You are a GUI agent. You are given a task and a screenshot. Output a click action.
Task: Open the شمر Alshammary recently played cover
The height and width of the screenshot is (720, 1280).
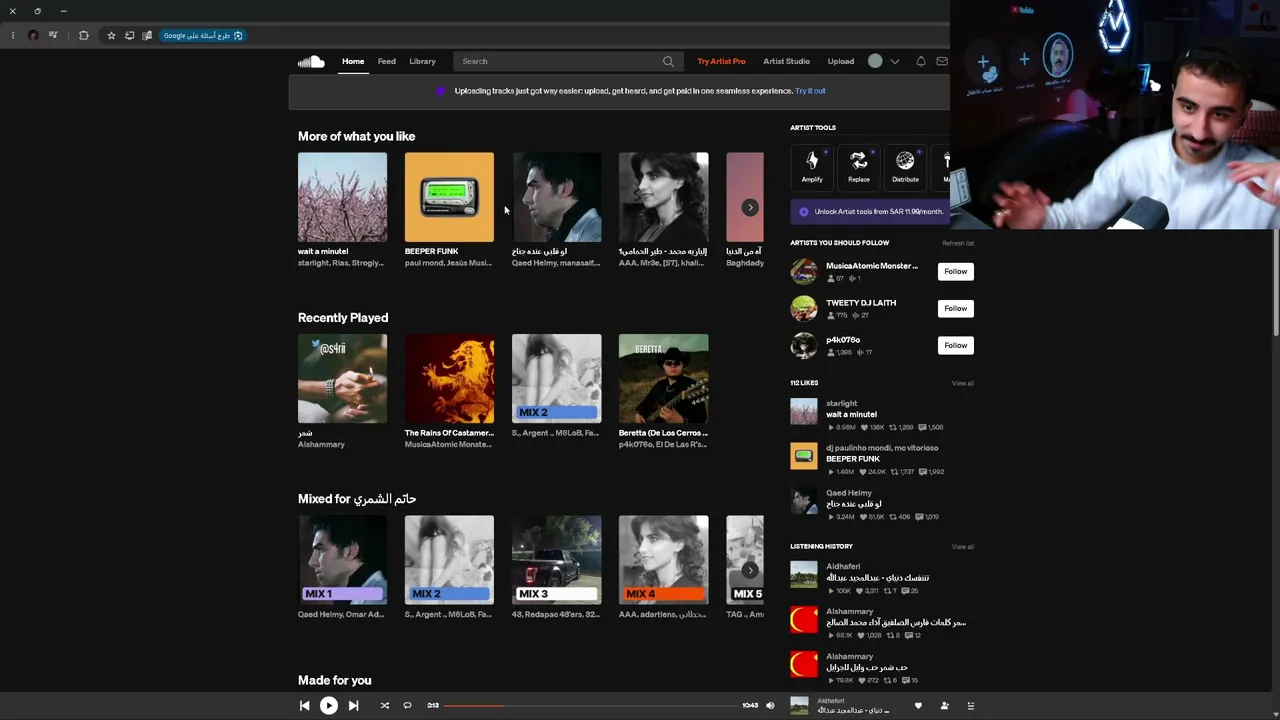point(342,379)
